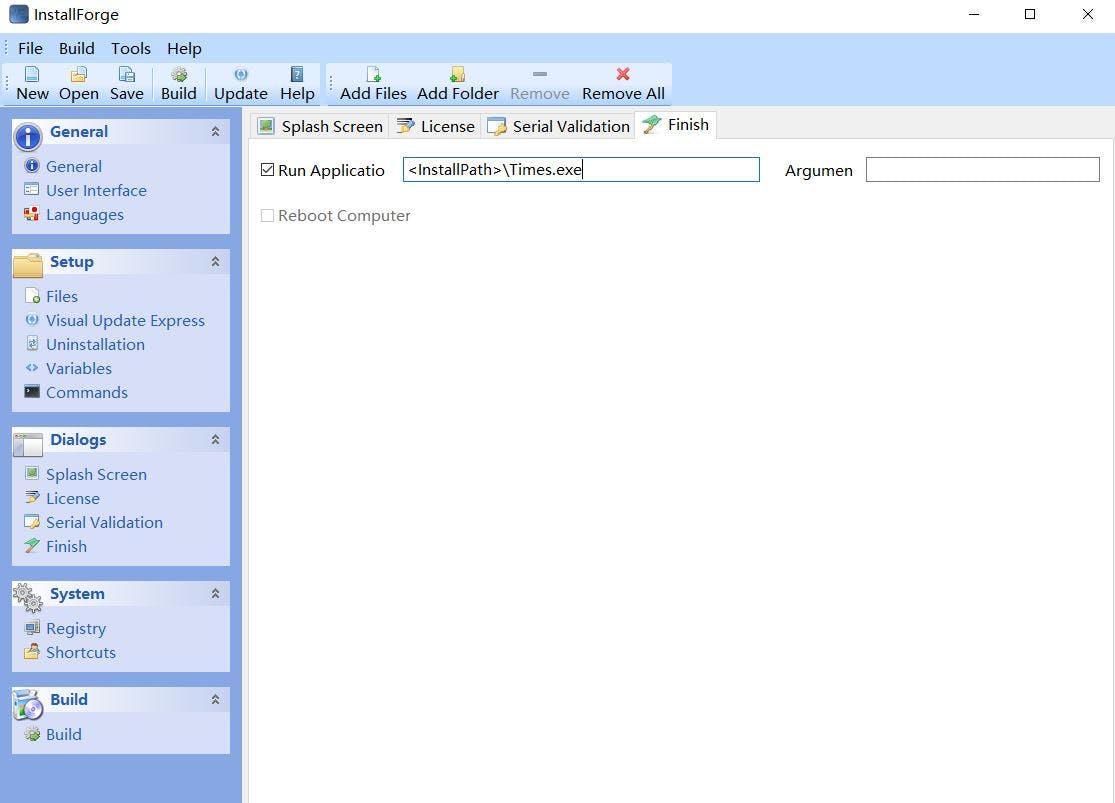Toggle the Reboot Computer checkbox
Screen dimensions: 1115x803
click(267, 216)
